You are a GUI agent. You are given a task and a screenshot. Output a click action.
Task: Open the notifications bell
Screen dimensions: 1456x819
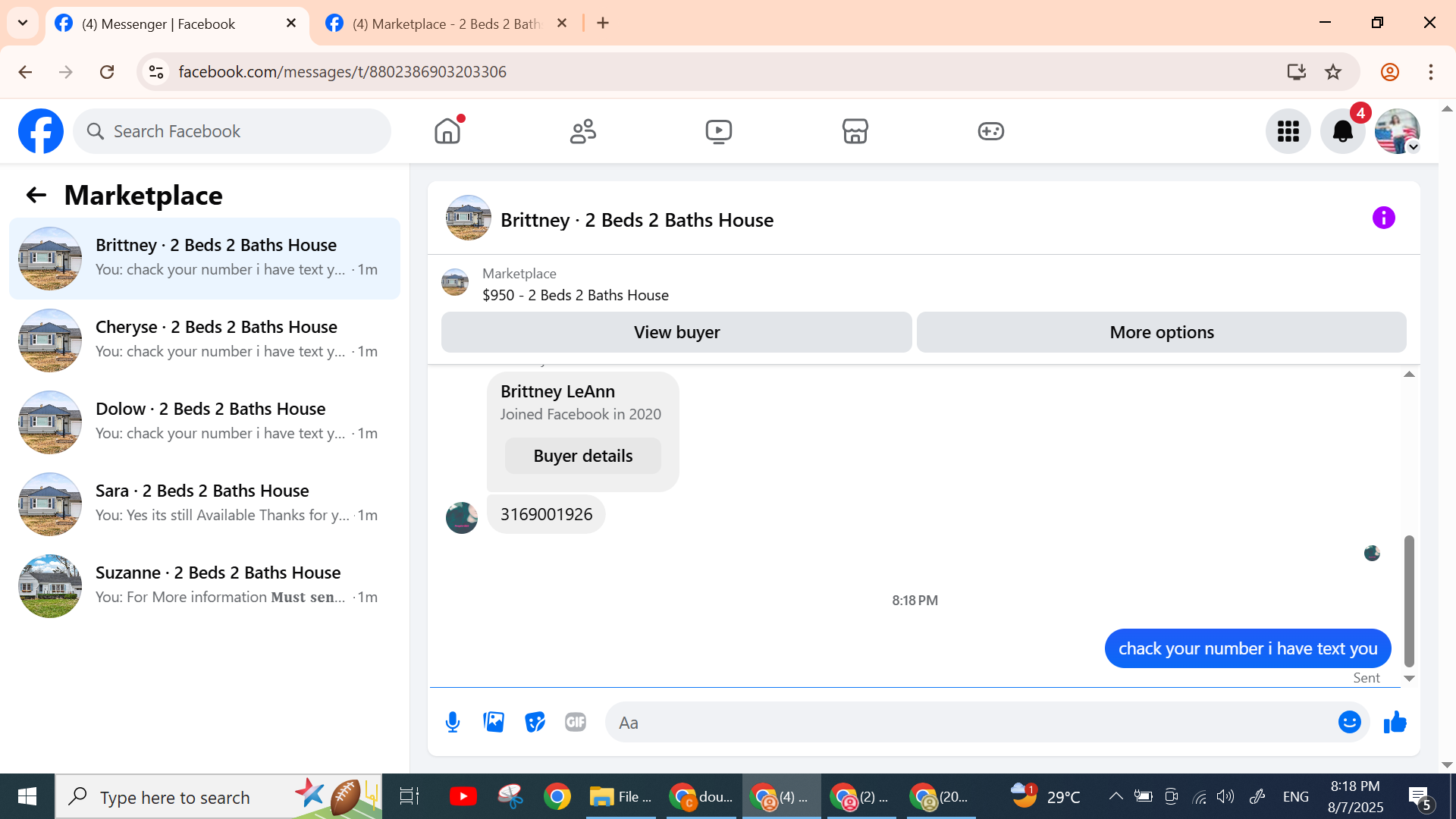click(1343, 131)
